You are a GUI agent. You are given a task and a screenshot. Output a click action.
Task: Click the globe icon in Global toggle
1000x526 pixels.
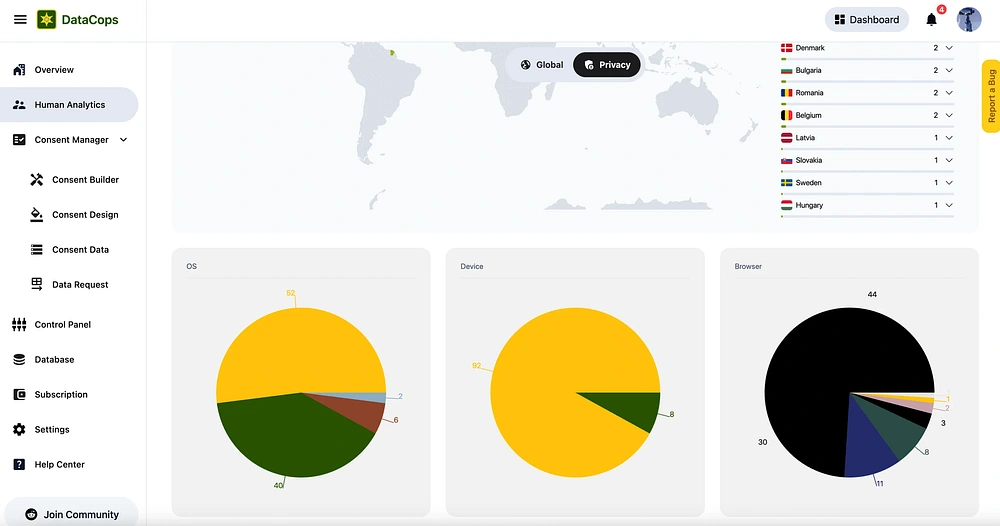click(x=526, y=64)
